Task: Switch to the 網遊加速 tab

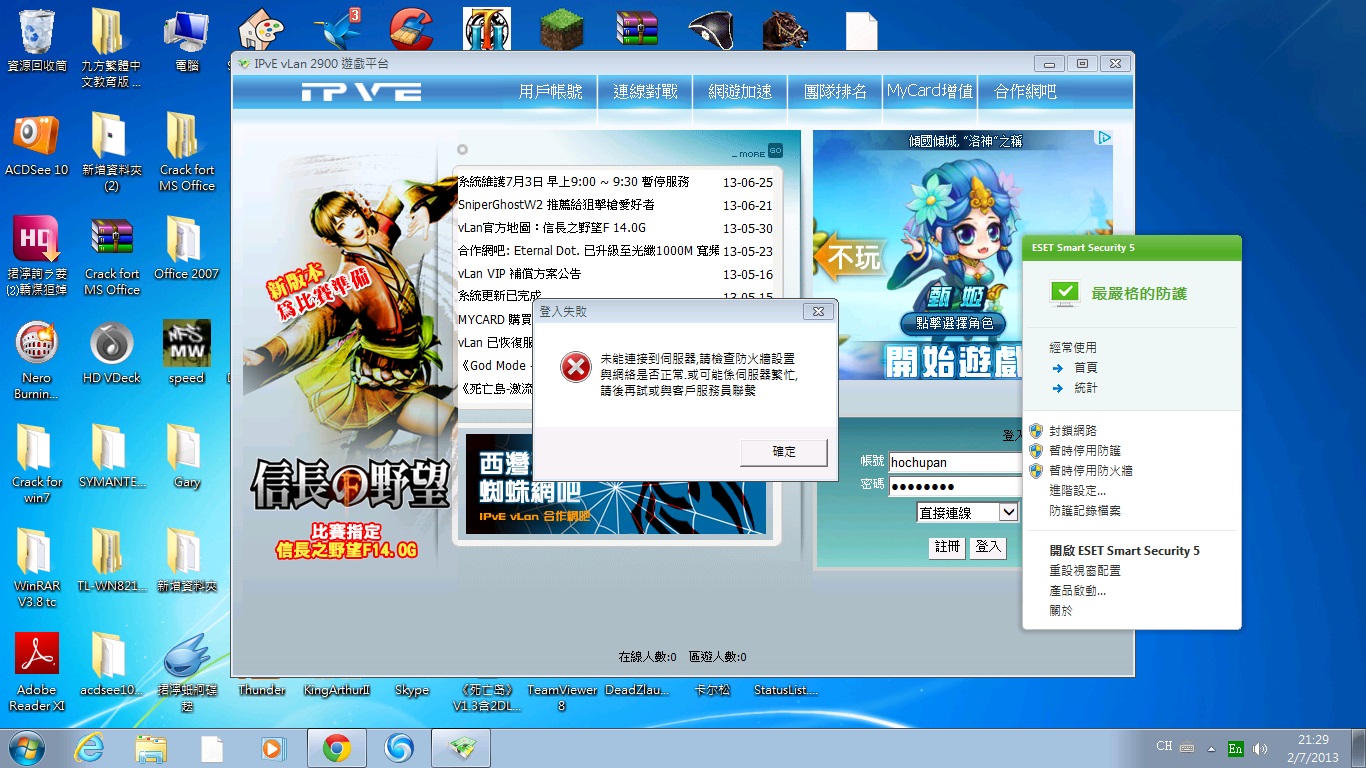Action: pyautogui.click(x=740, y=91)
